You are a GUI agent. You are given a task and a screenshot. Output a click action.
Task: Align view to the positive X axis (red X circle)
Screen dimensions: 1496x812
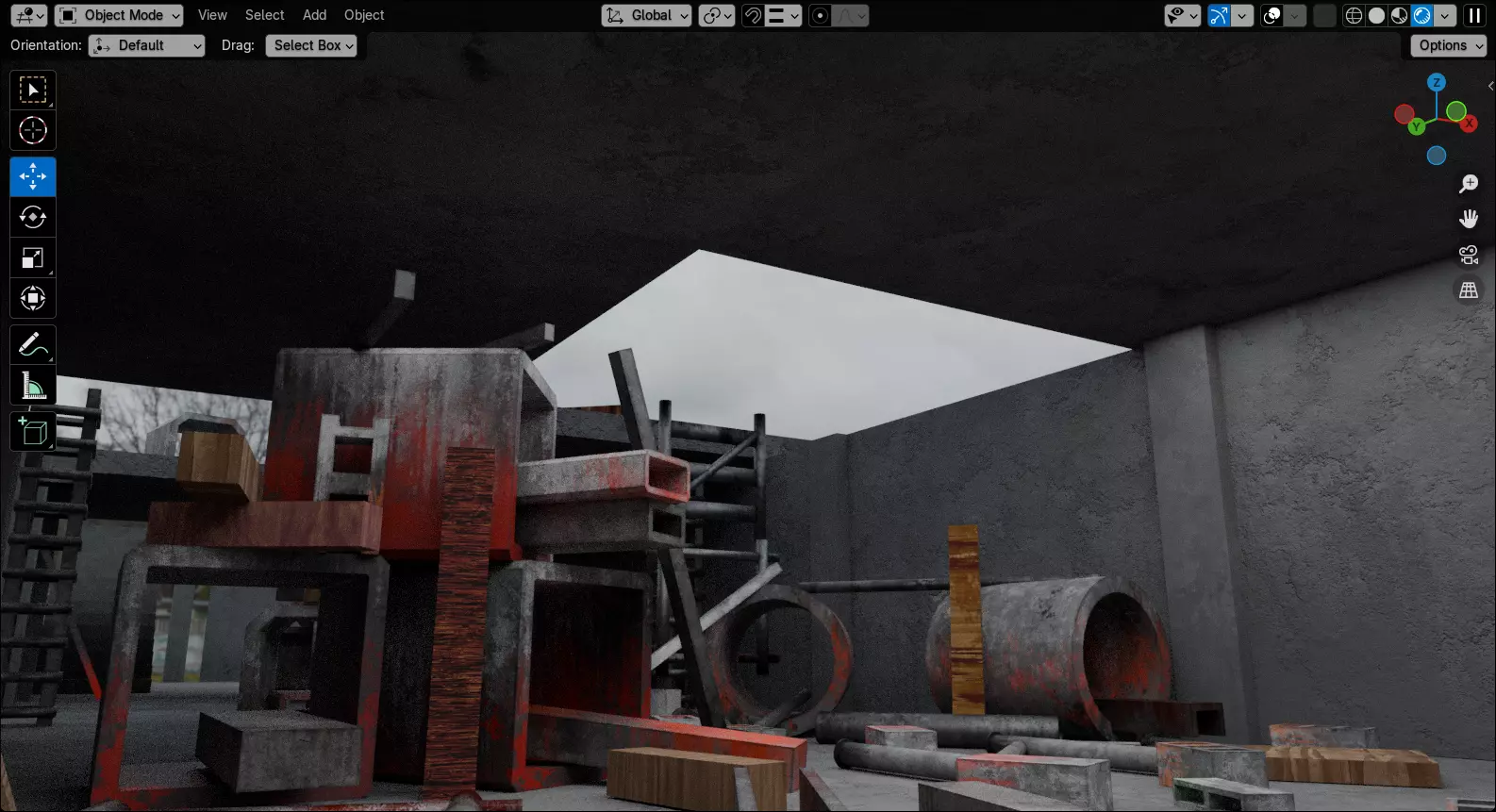click(1469, 124)
